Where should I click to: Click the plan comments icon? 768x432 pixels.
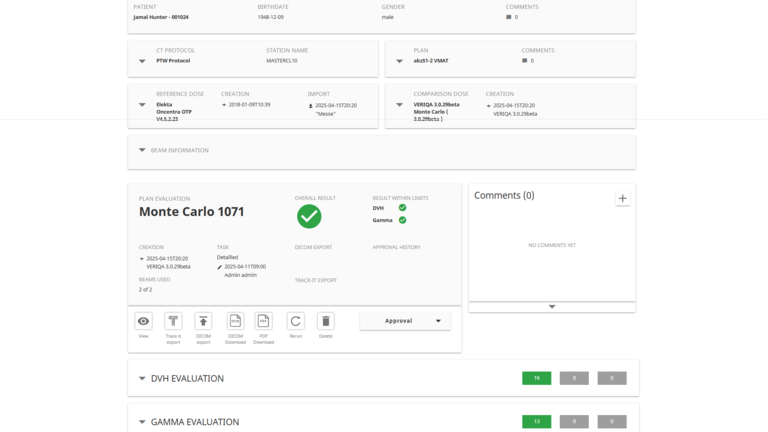[525, 61]
